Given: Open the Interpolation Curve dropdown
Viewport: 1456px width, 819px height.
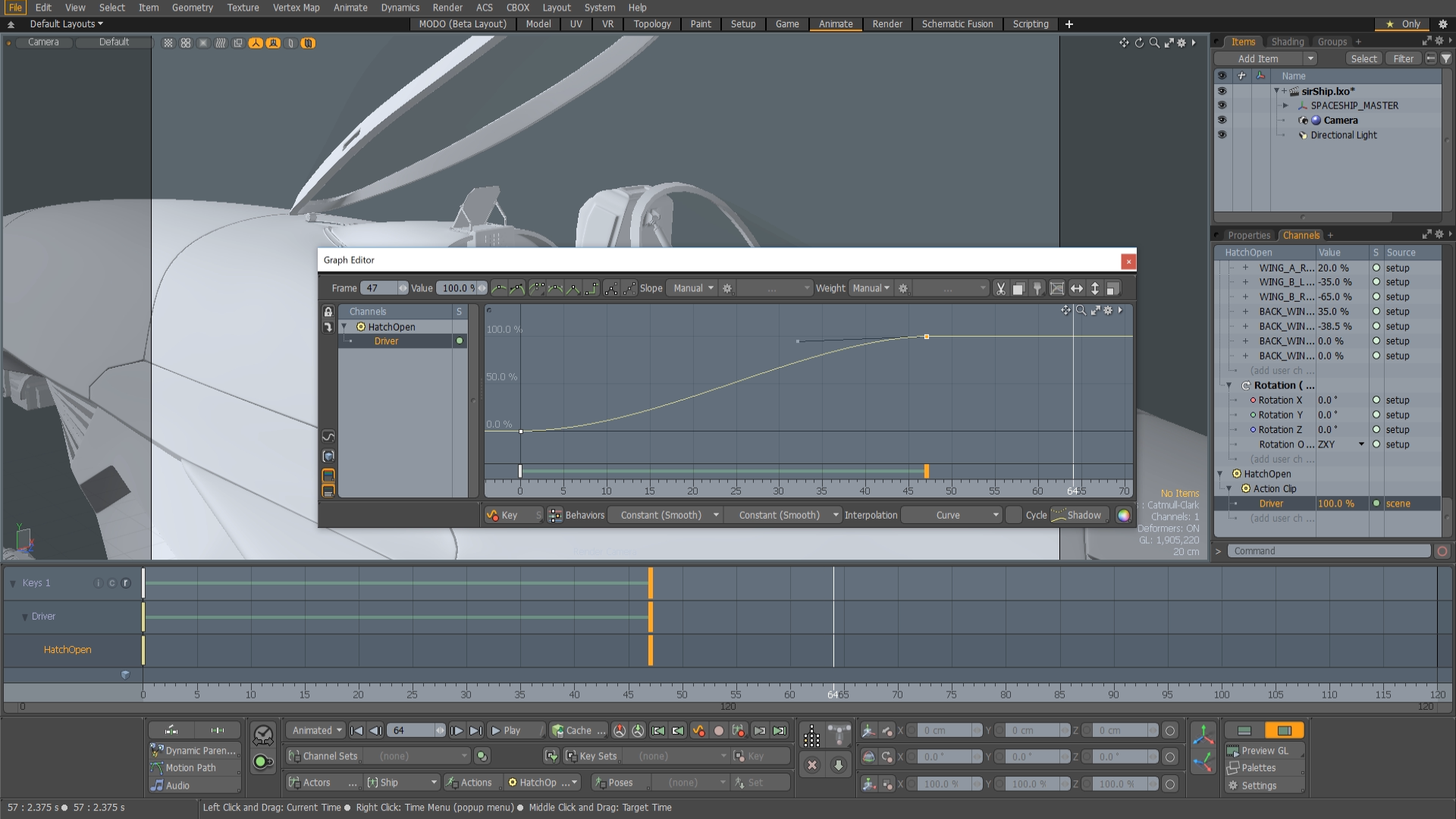Looking at the screenshot, I should pyautogui.click(x=952, y=515).
